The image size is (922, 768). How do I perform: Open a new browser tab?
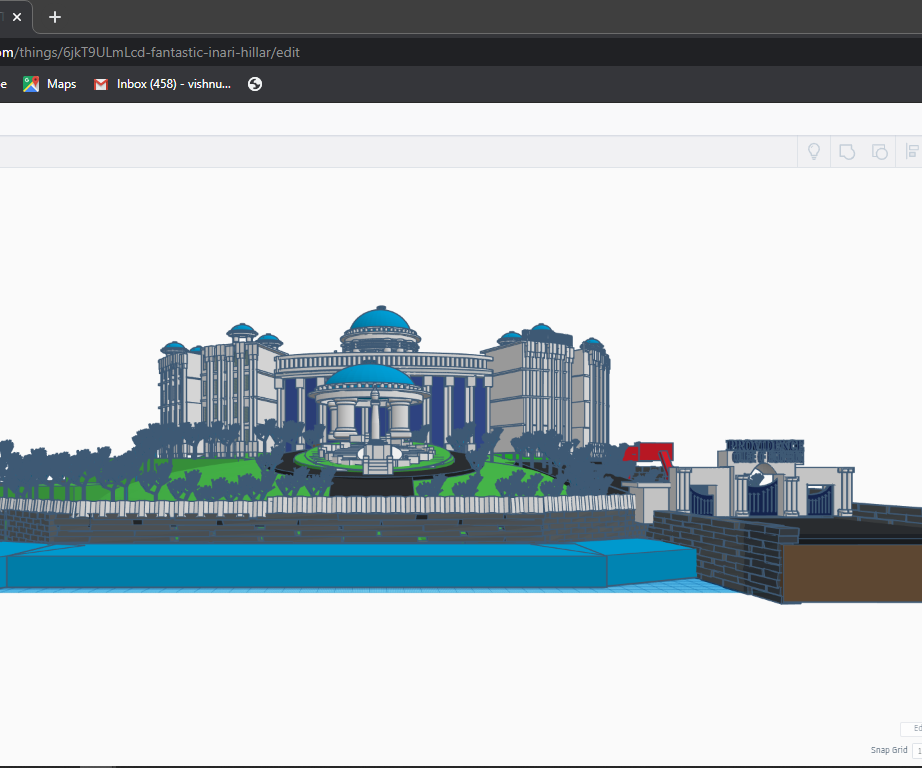[x=55, y=17]
